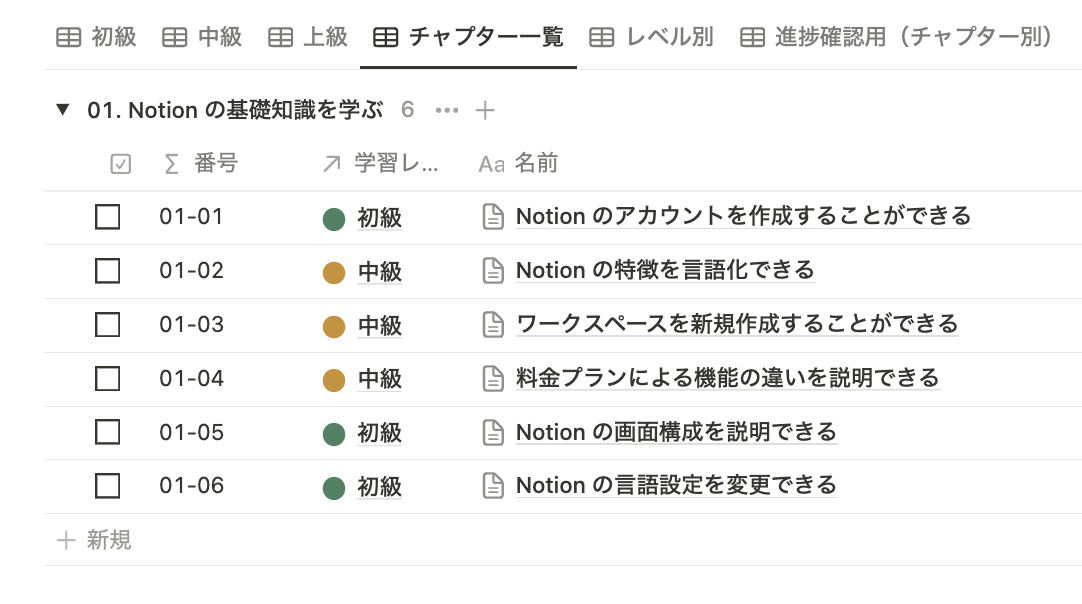Click the 学習レ... relation column header
This screenshot has width=1082, height=604.
(380, 164)
